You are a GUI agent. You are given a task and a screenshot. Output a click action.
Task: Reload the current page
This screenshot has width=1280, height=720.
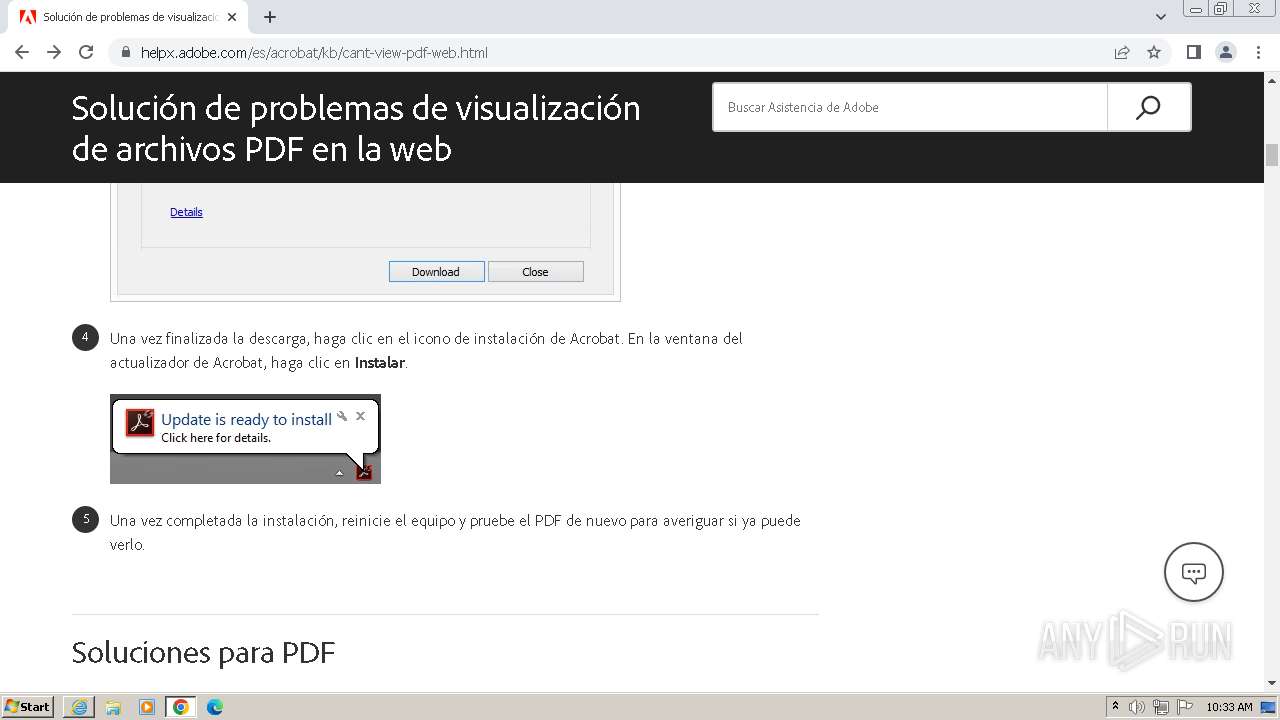(86, 52)
